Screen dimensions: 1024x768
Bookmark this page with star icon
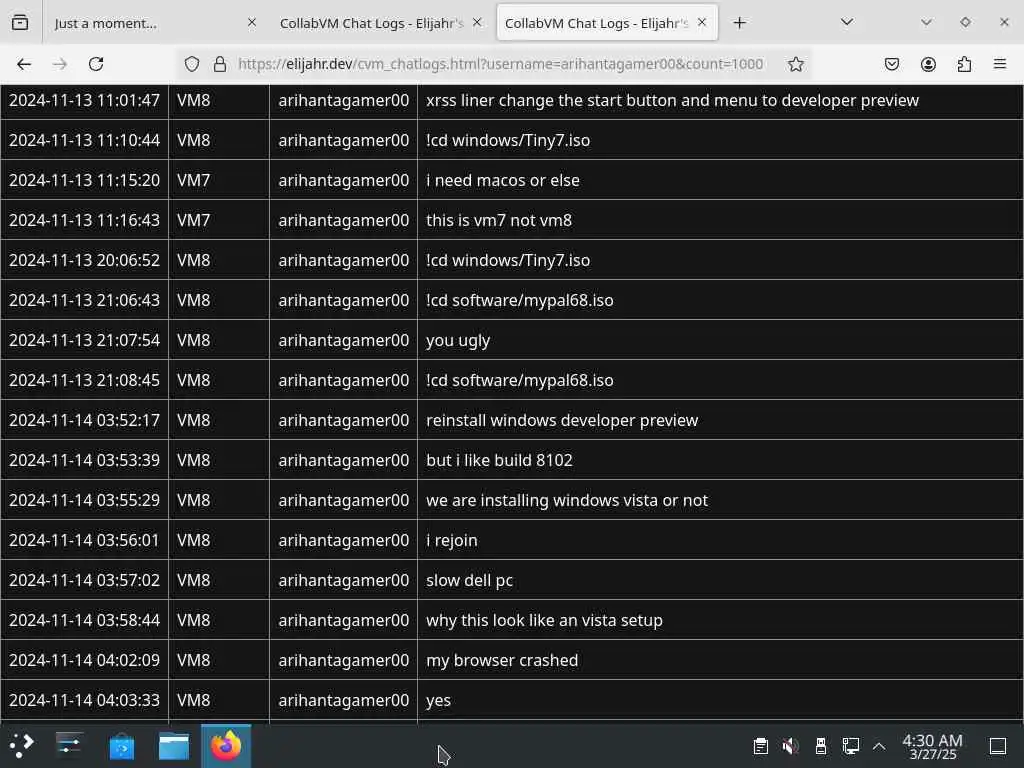[x=795, y=64]
